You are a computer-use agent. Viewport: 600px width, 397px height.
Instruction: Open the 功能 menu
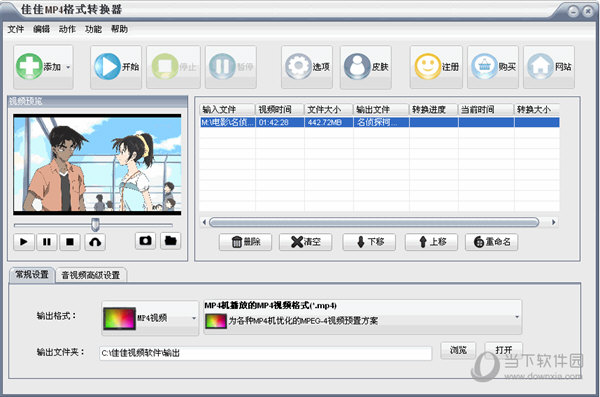pos(93,29)
